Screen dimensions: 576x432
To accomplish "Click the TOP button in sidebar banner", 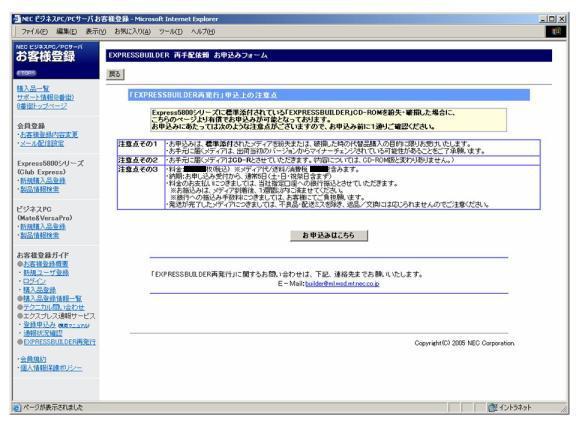I will [26, 73].
